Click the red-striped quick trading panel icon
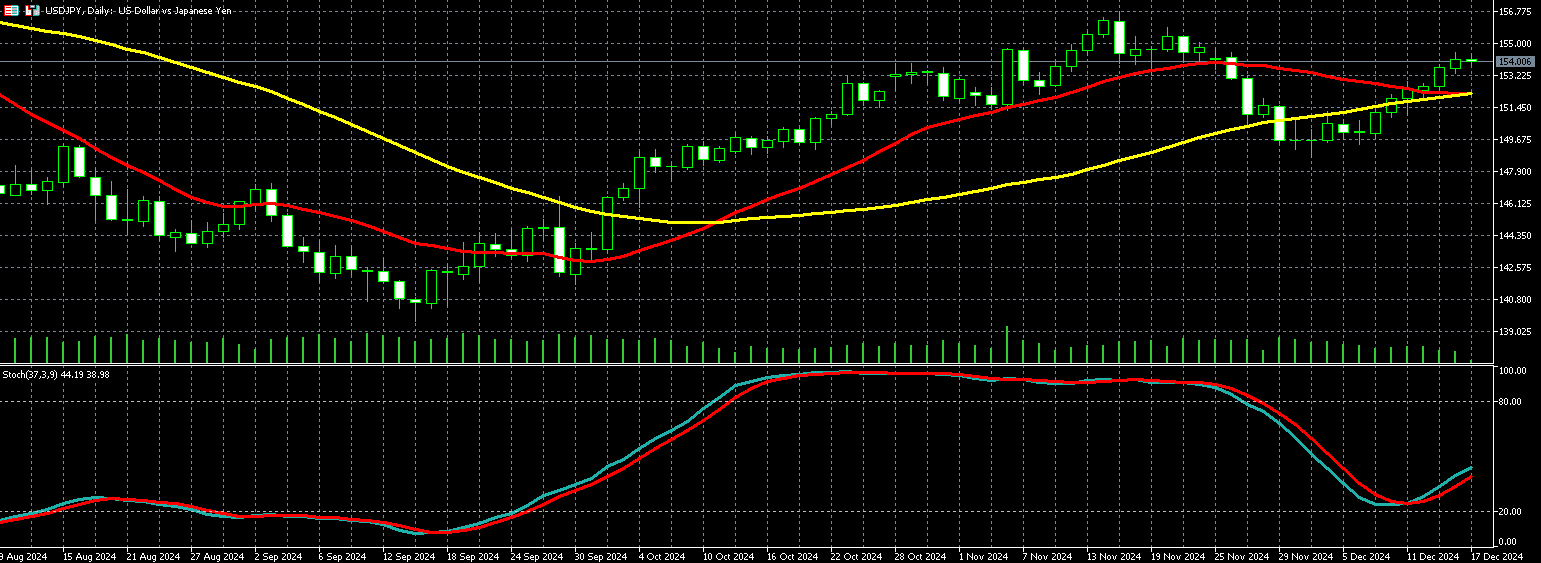Screen dimensions: 1541x563 coord(12,10)
